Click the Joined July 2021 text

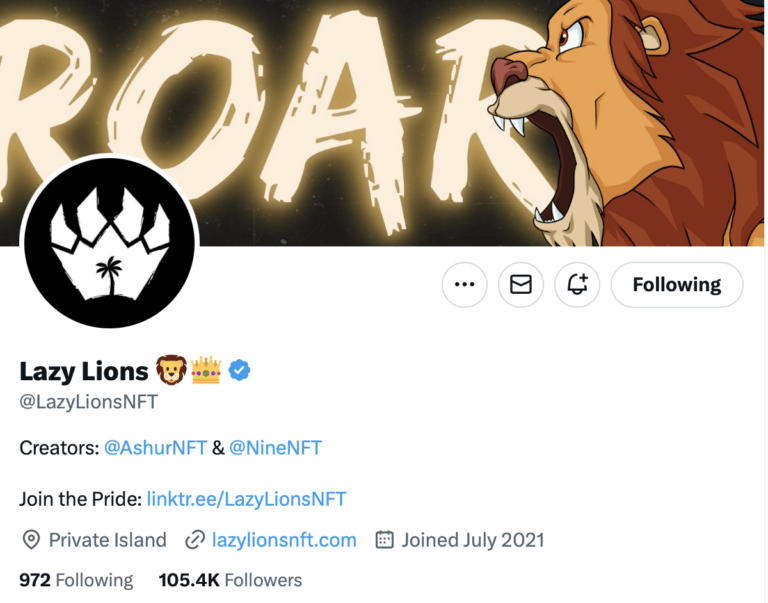pos(473,540)
